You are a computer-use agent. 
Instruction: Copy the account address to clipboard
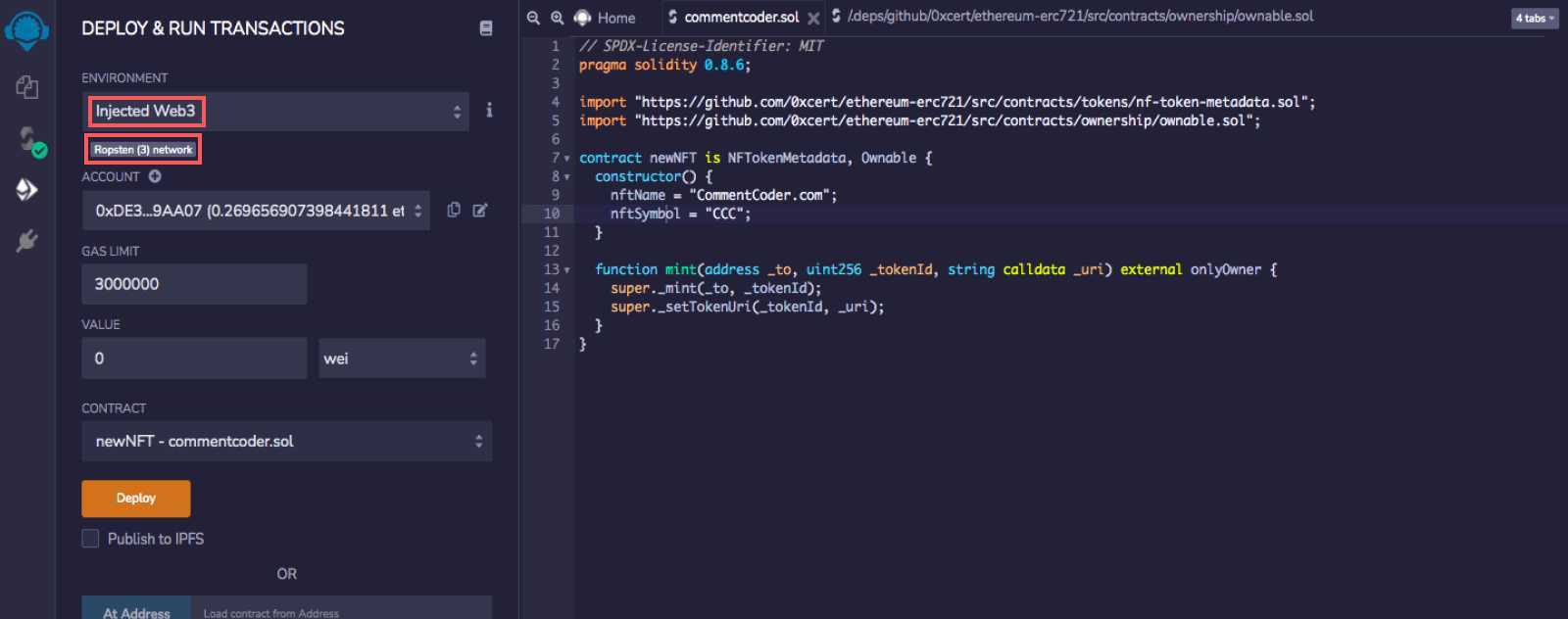click(454, 210)
